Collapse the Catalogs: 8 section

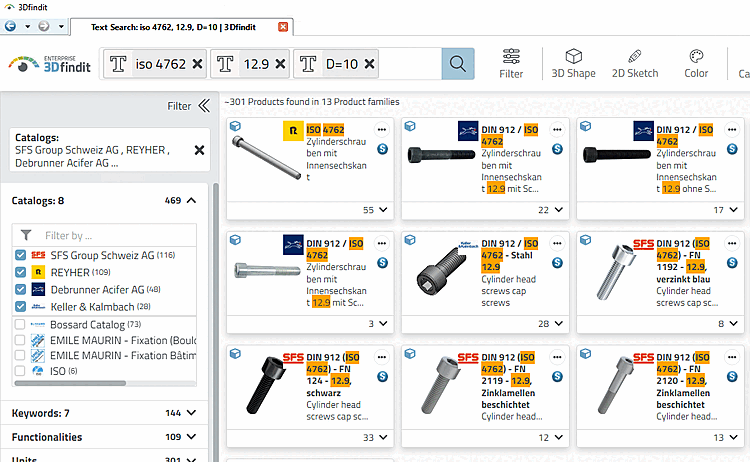pos(191,200)
